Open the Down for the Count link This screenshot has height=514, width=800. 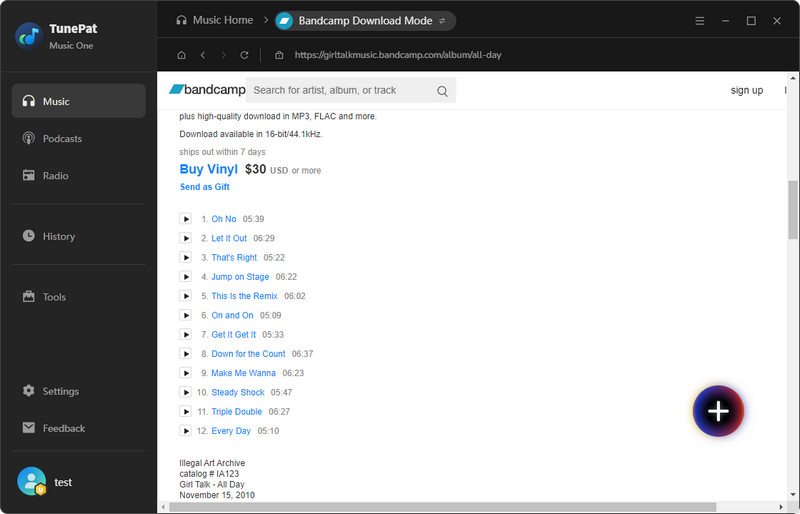coord(248,354)
